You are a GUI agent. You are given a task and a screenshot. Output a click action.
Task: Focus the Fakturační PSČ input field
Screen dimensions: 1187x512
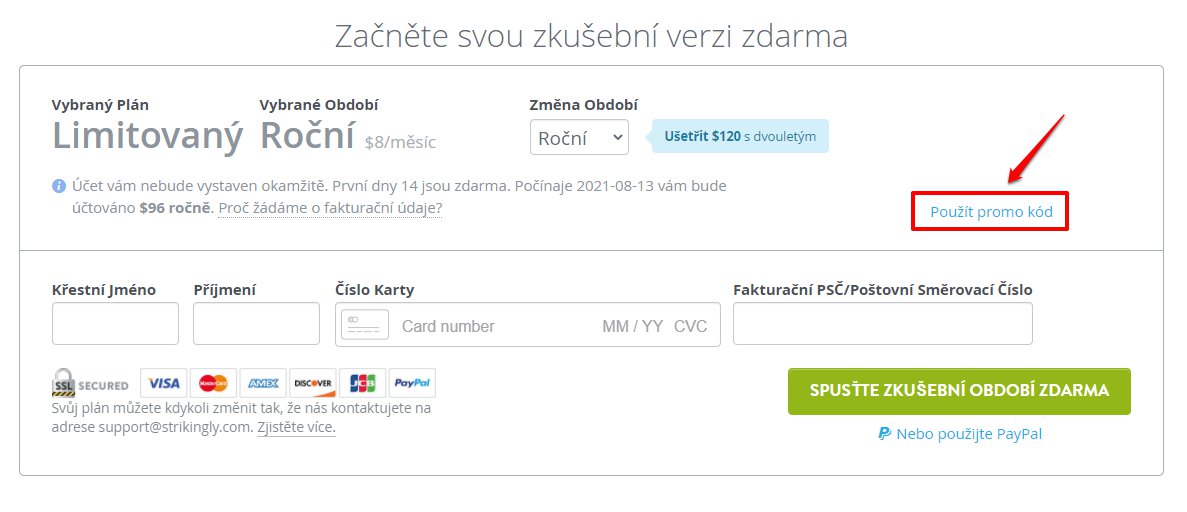(883, 323)
